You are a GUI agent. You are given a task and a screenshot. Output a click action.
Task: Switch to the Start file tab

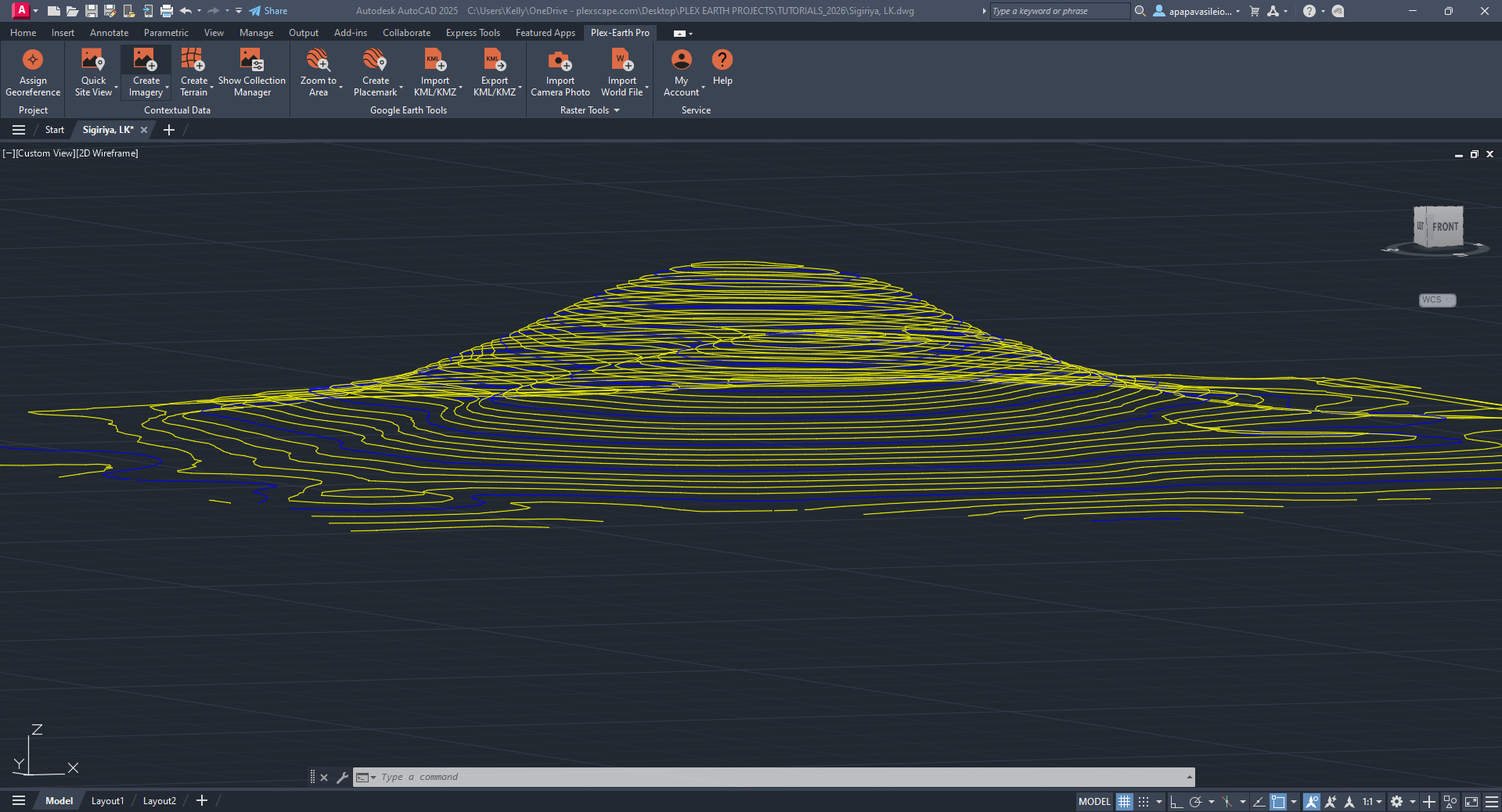coord(55,130)
